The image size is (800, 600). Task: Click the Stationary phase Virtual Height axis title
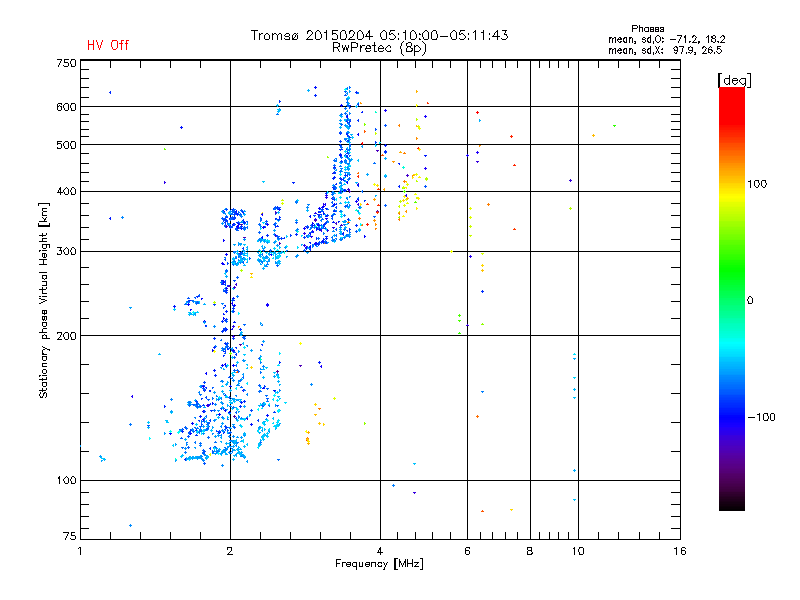(x=44, y=301)
